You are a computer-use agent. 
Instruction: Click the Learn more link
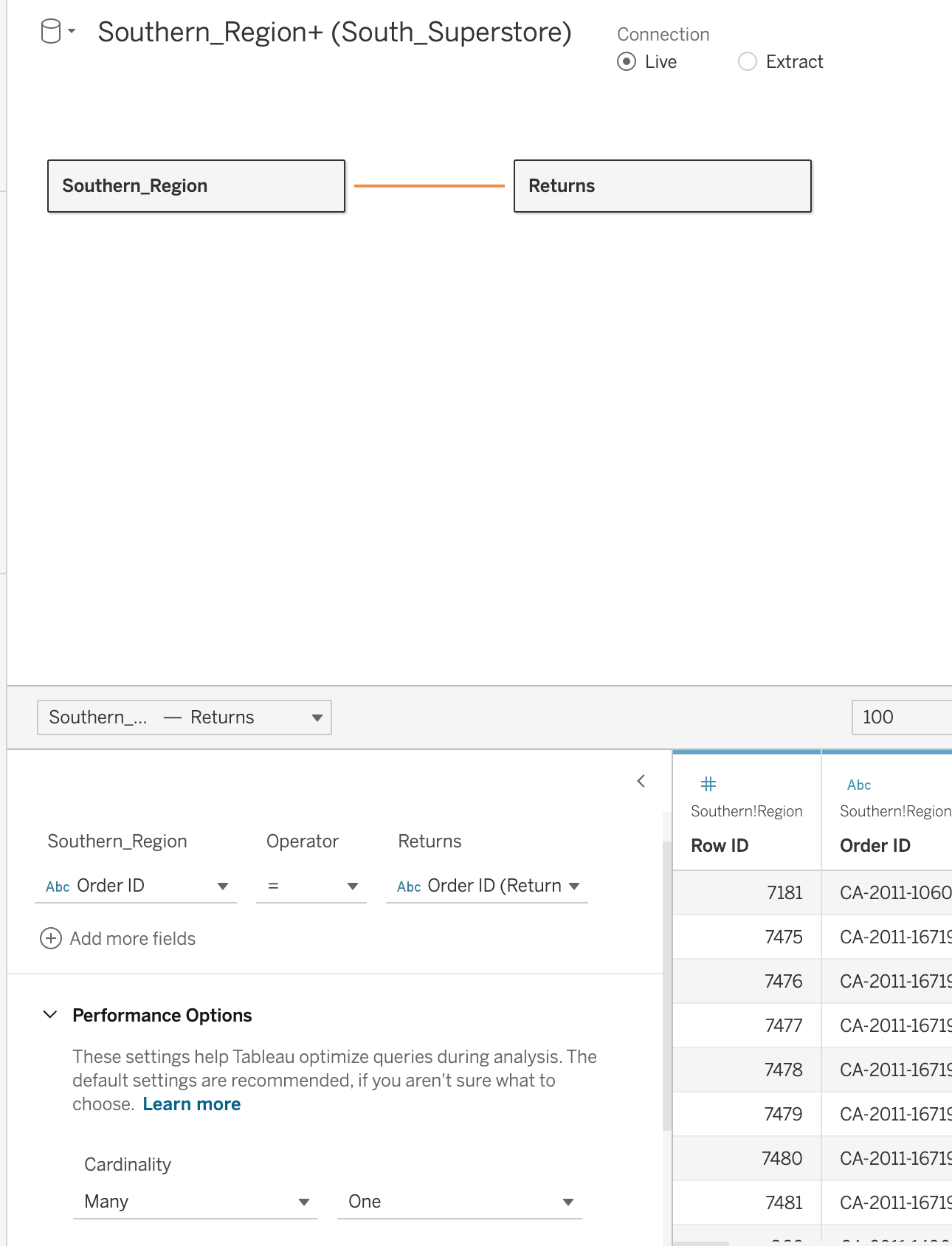pos(192,1104)
